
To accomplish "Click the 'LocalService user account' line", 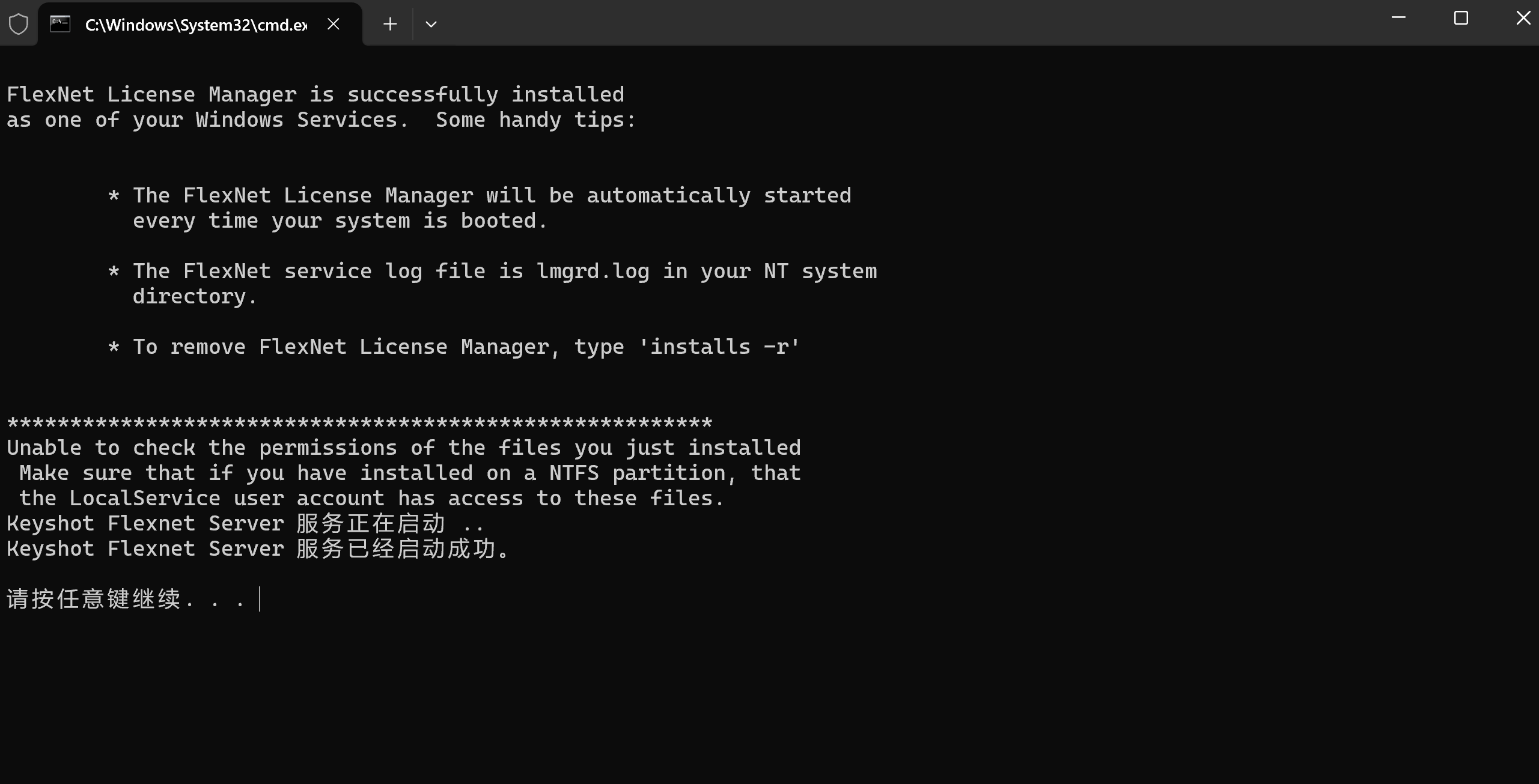I will click(371, 499).
